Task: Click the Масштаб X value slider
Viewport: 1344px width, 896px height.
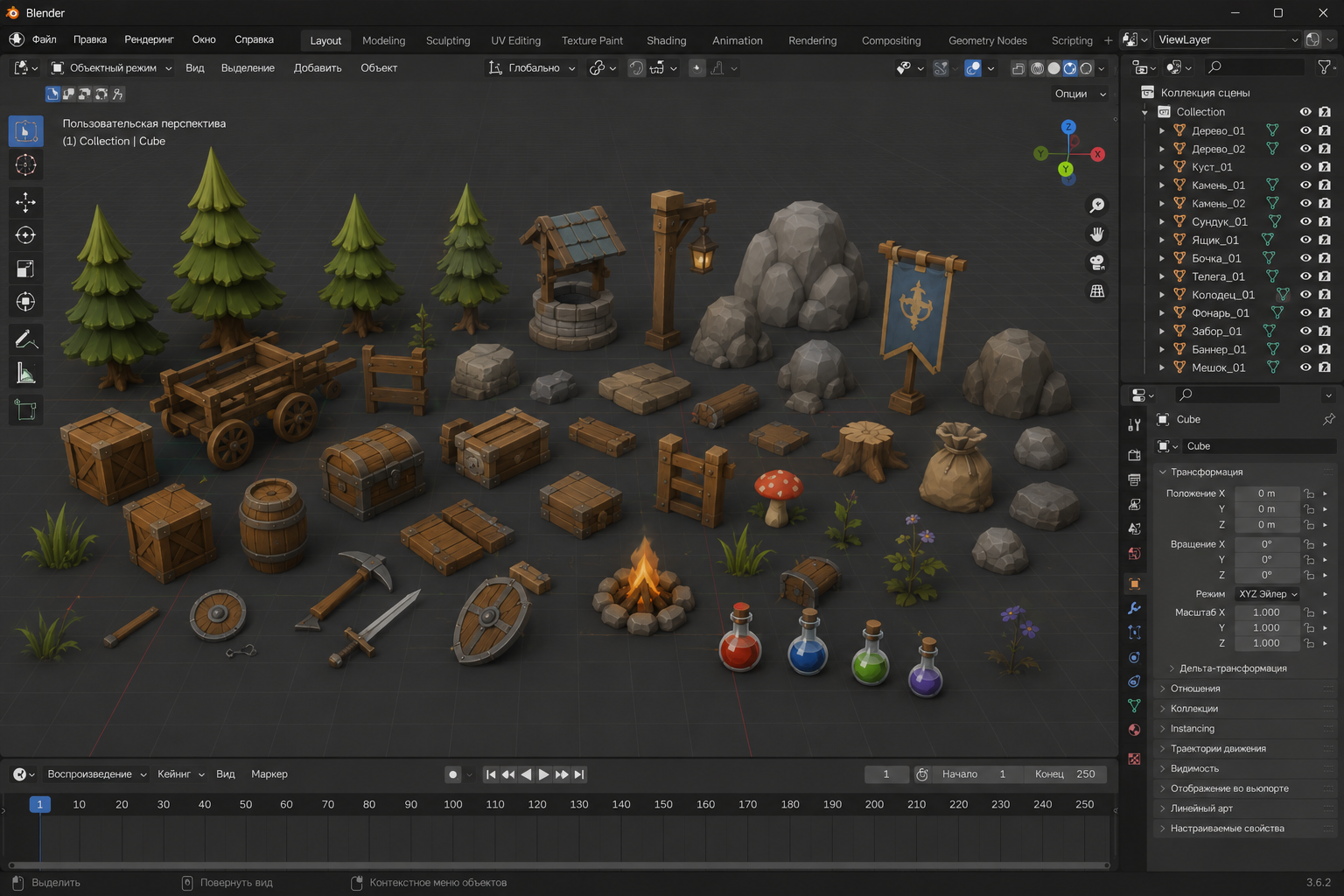Action: click(x=1266, y=612)
